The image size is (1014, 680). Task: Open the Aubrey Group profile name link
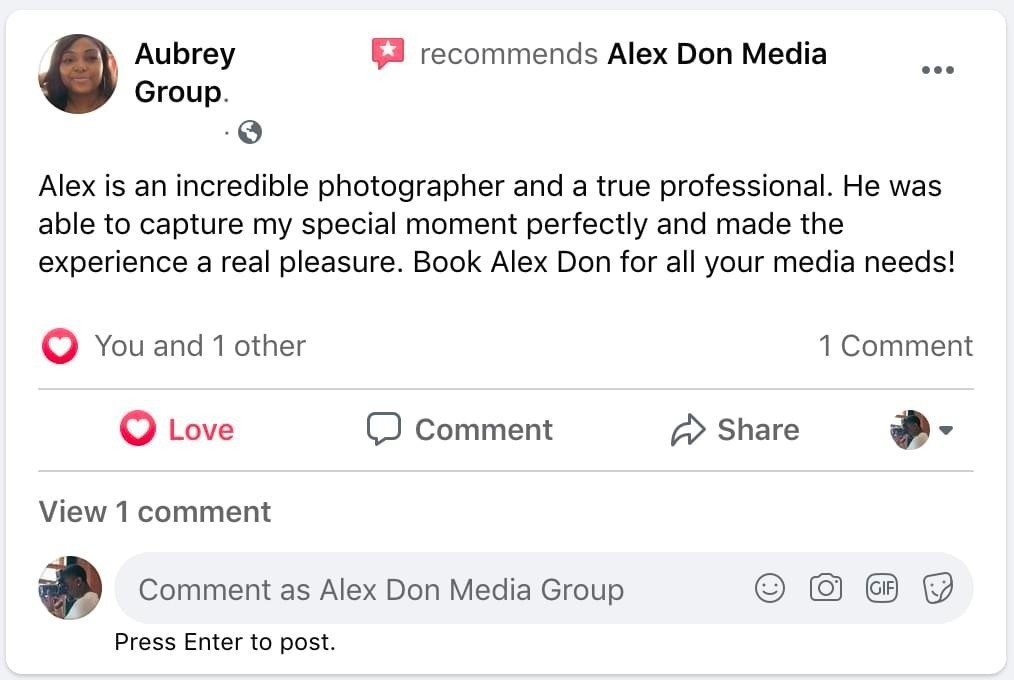tap(185, 72)
